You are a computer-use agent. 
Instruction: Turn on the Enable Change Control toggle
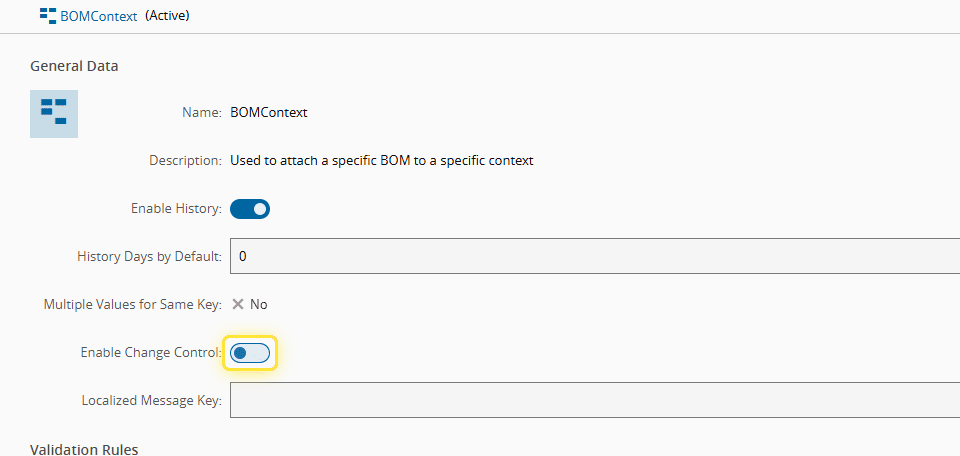click(250, 353)
